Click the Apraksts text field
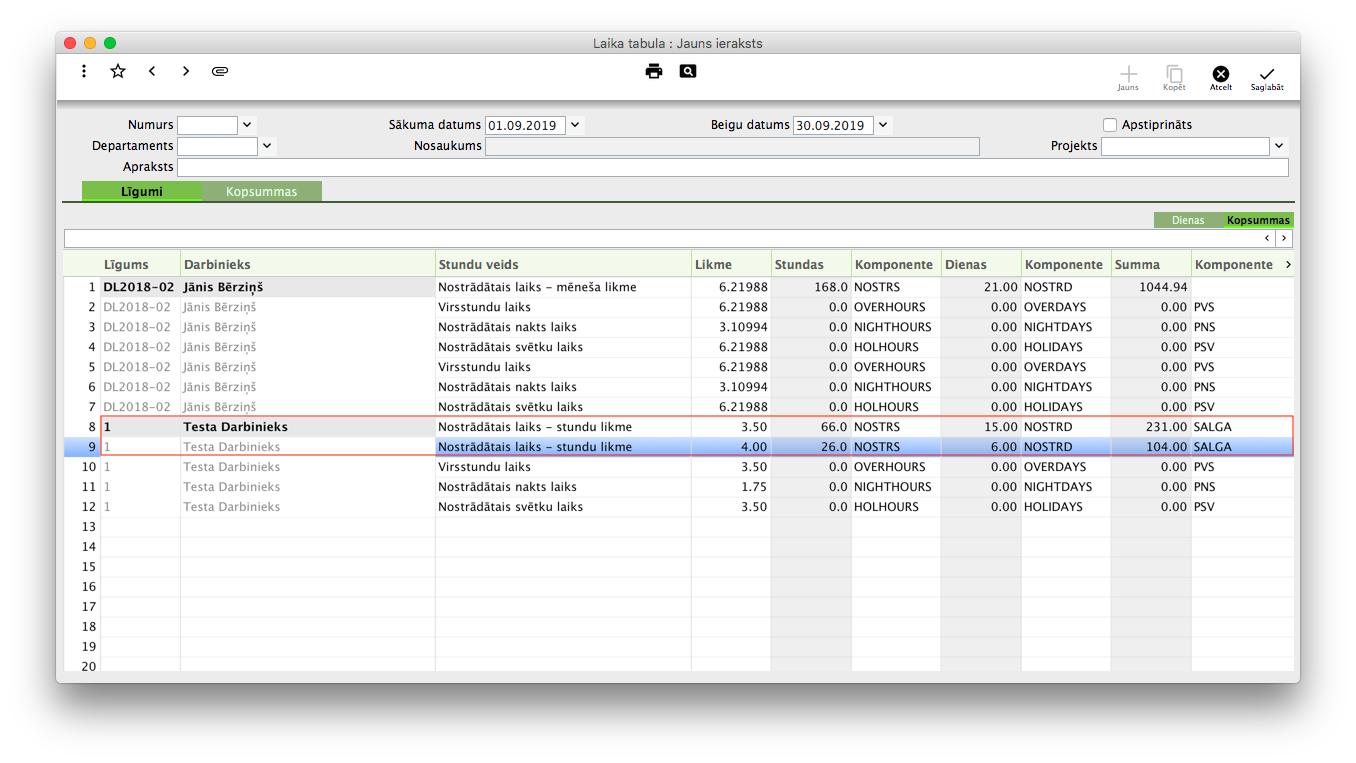1356x763 pixels. tap(732, 167)
